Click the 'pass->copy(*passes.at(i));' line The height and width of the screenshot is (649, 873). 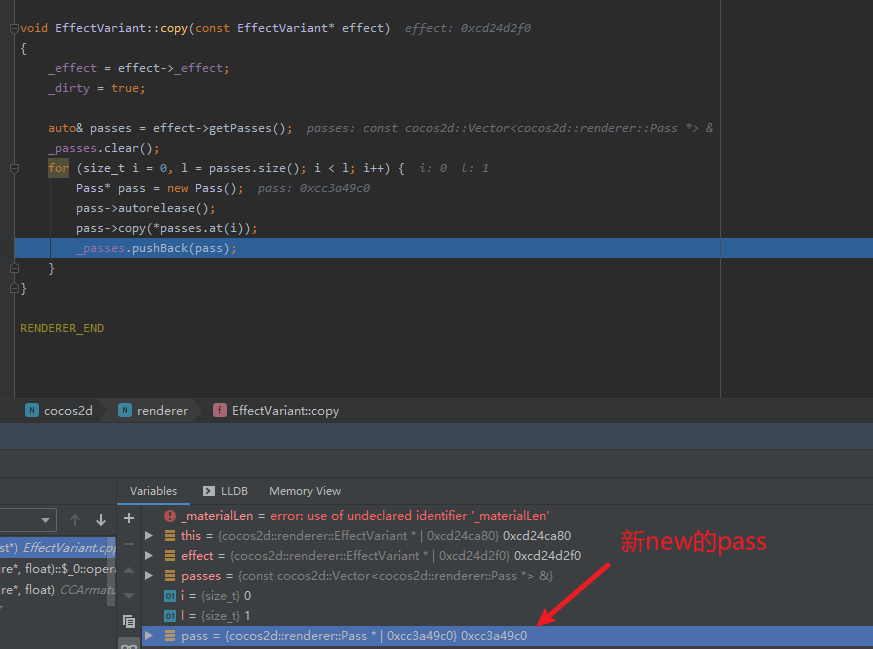[166, 228]
